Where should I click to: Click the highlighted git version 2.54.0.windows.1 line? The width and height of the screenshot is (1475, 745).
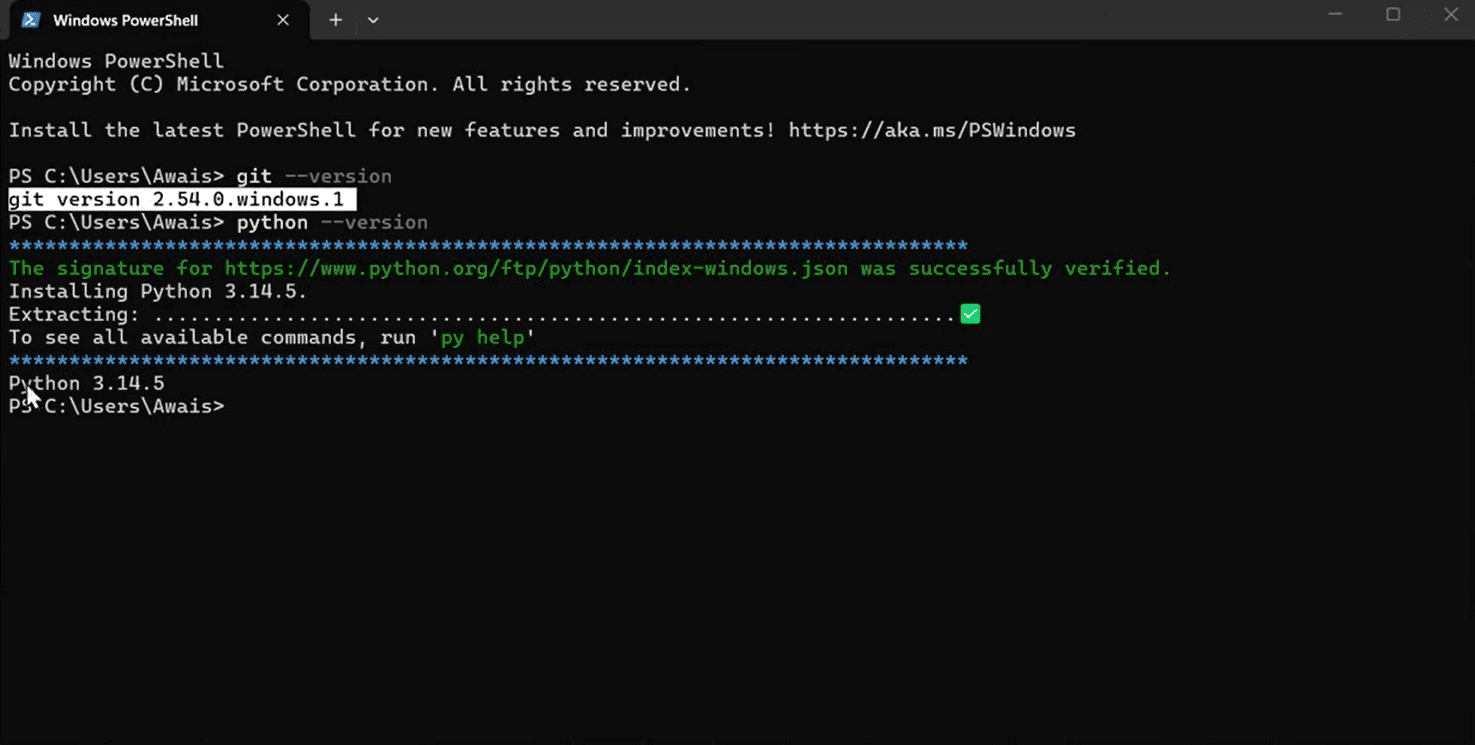[x=182, y=199]
